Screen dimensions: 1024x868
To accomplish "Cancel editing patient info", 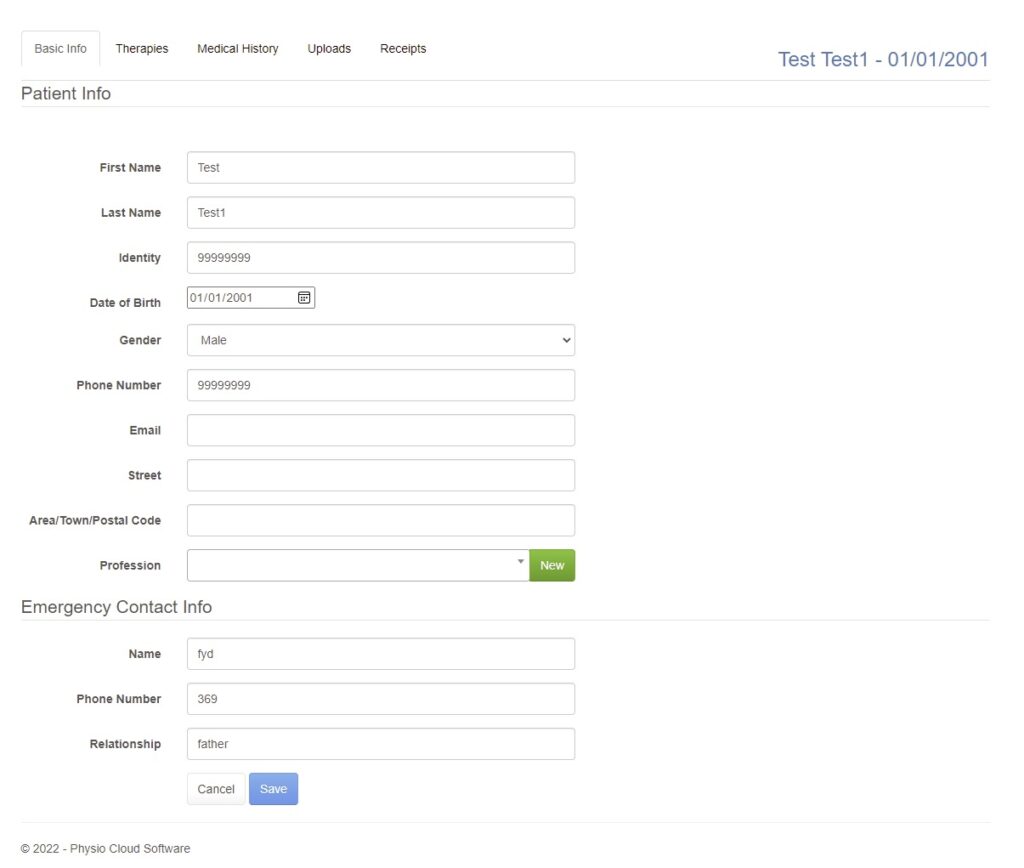I will (x=216, y=789).
